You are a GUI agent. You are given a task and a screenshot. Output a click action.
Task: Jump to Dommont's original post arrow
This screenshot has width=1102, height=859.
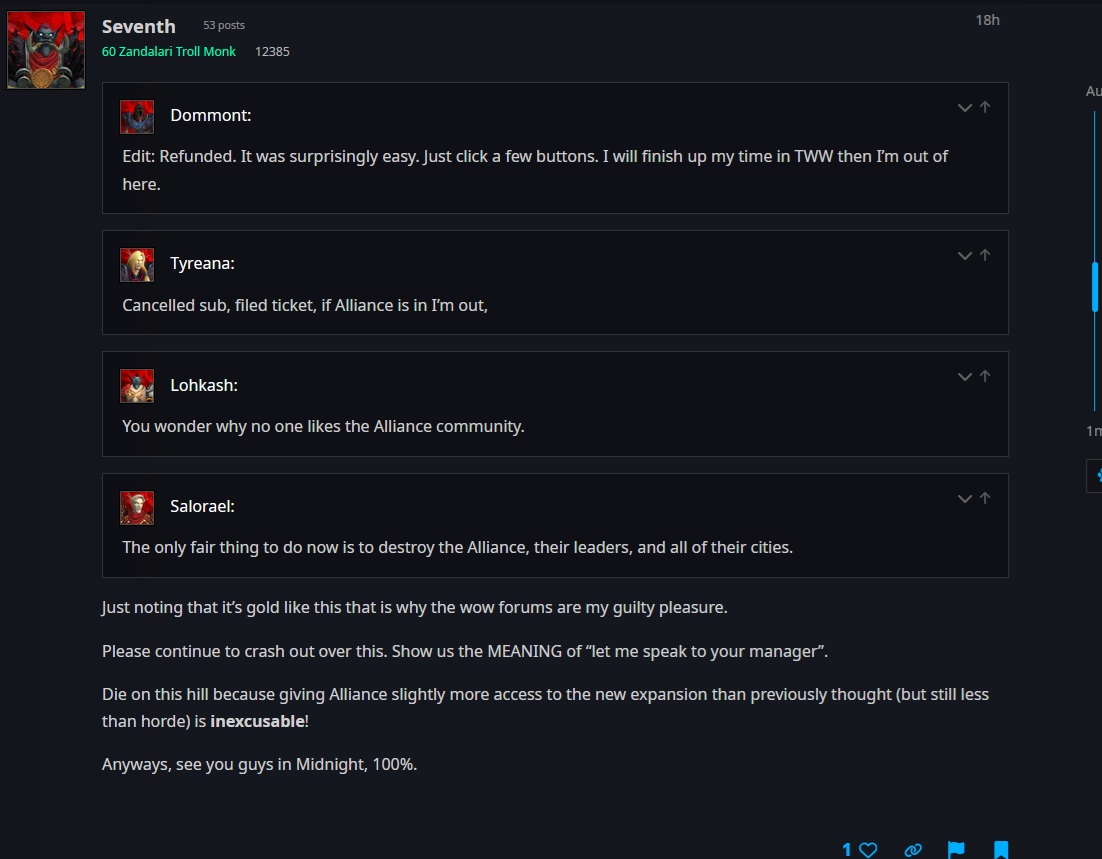coord(985,107)
